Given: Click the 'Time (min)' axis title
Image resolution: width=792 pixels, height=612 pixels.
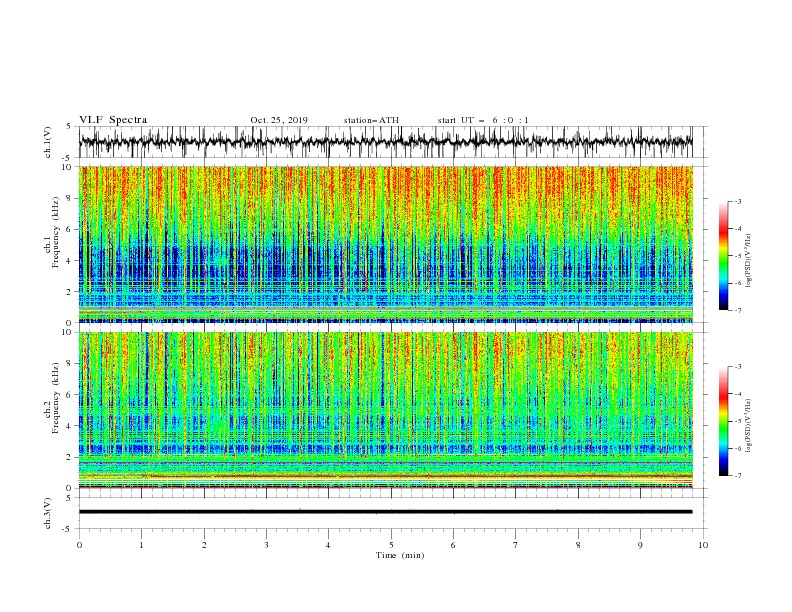Looking at the screenshot, I should pos(400,555).
